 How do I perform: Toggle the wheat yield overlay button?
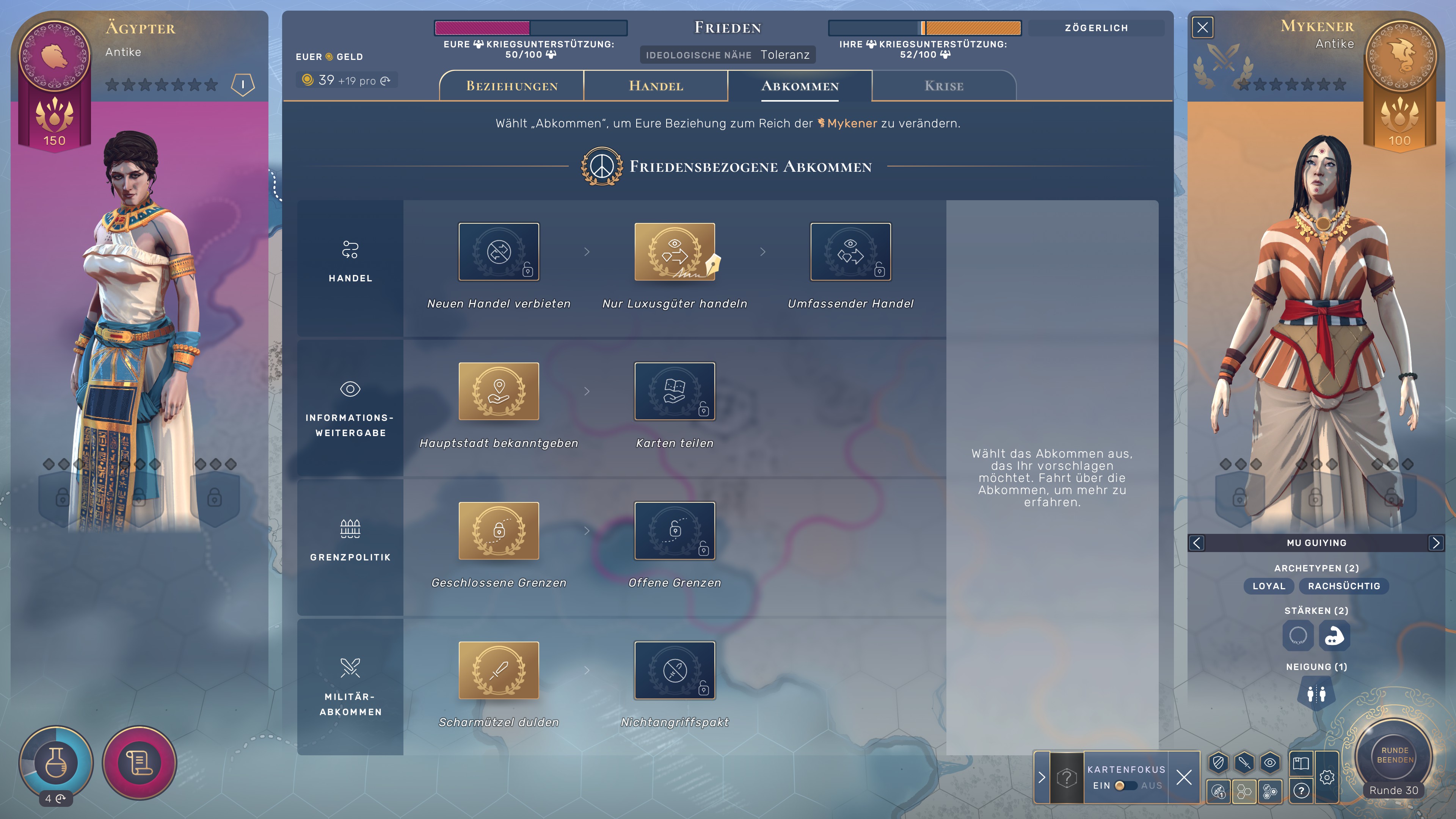pos(1218,791)
